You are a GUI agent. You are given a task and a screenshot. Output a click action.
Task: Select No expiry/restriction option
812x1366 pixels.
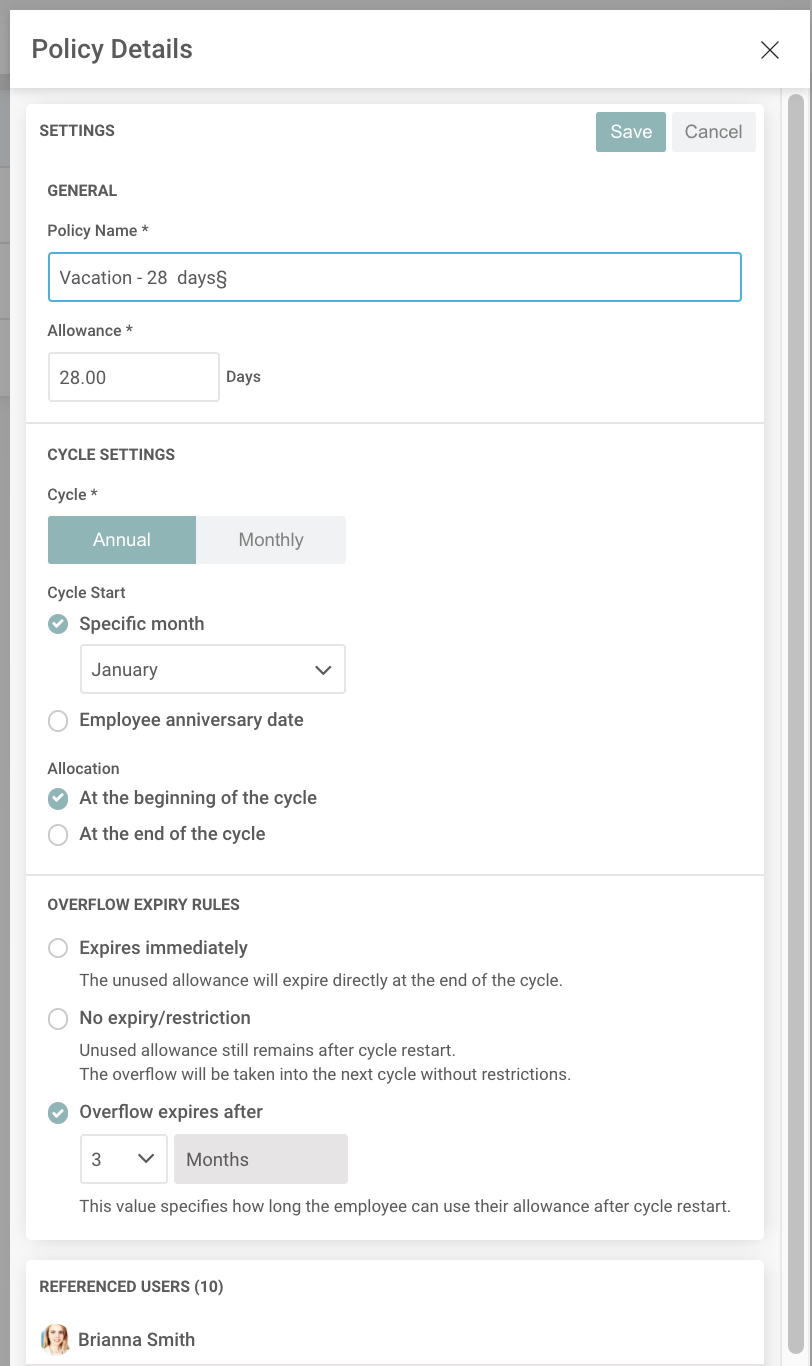tap(59, 1018)
